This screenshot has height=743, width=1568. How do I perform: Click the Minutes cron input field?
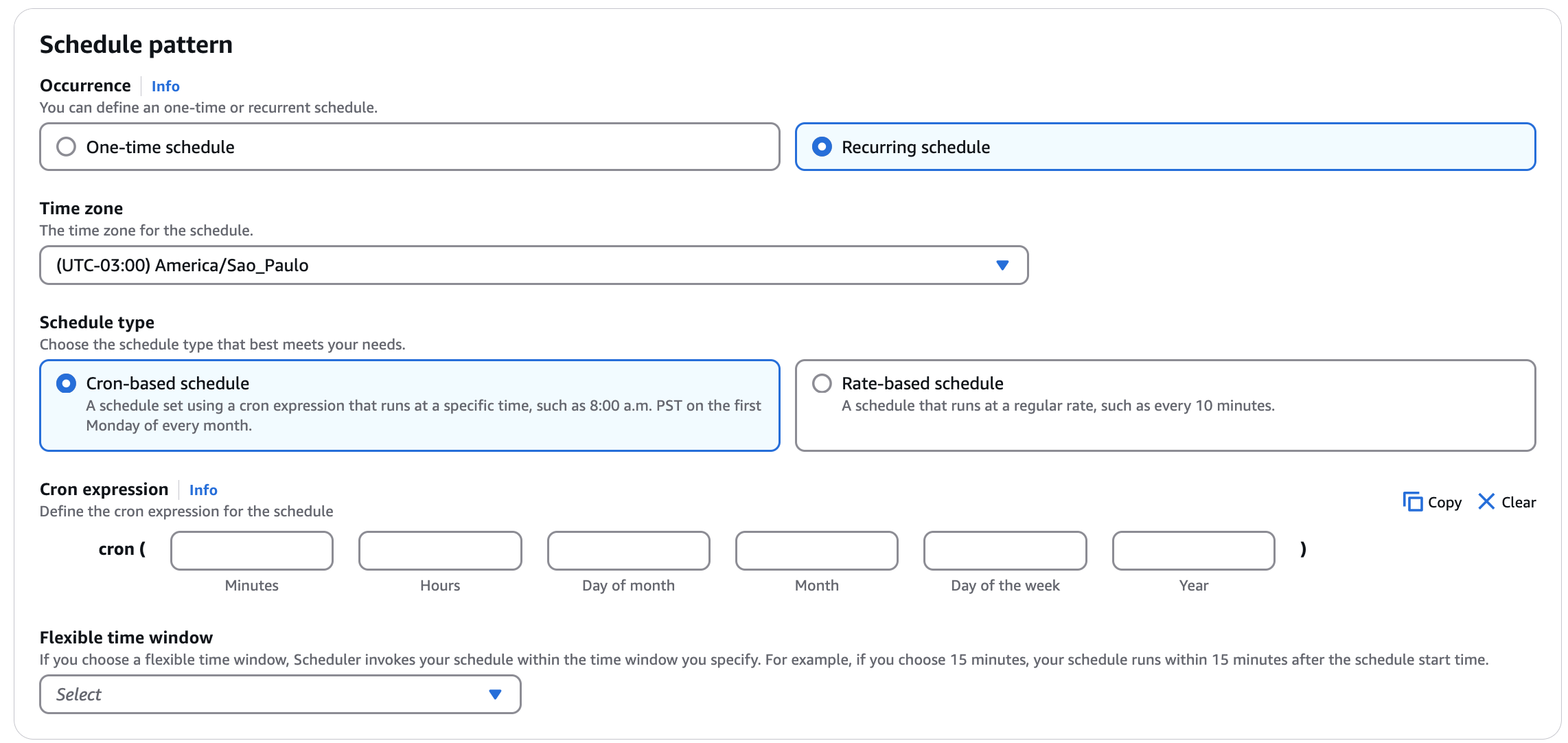(x=252, y=550)
